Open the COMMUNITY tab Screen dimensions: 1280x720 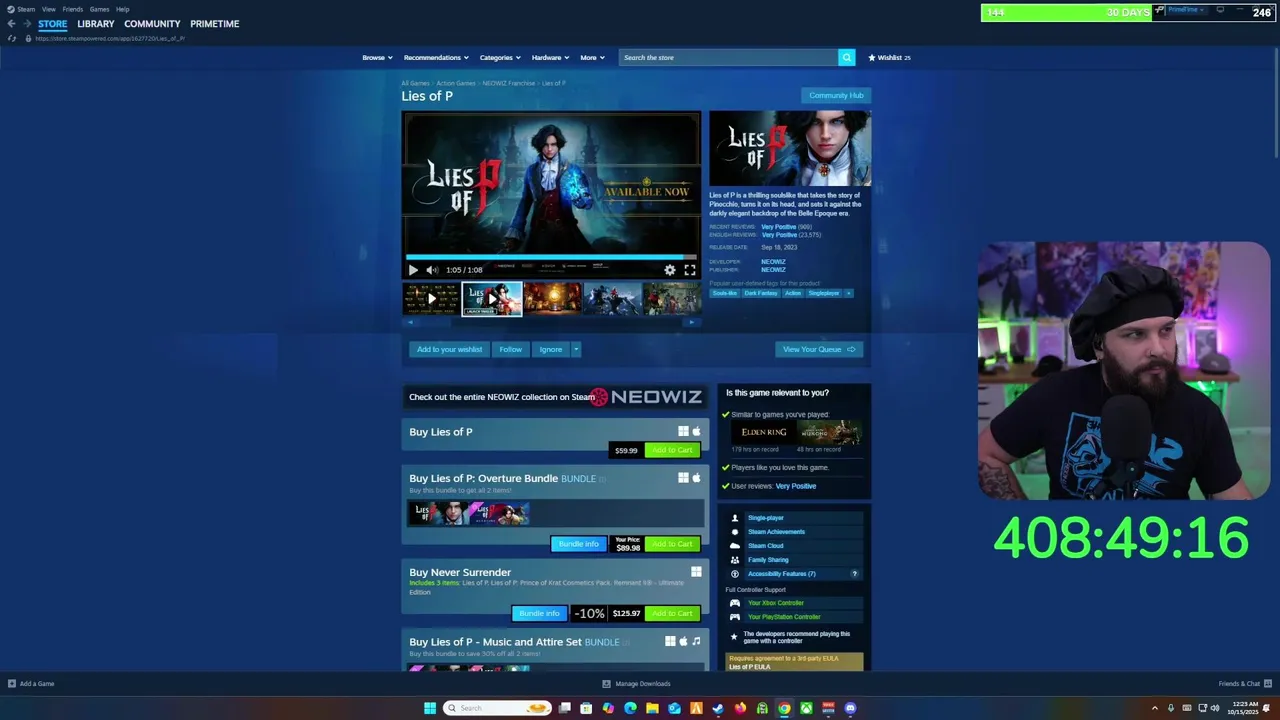[152, 24]
